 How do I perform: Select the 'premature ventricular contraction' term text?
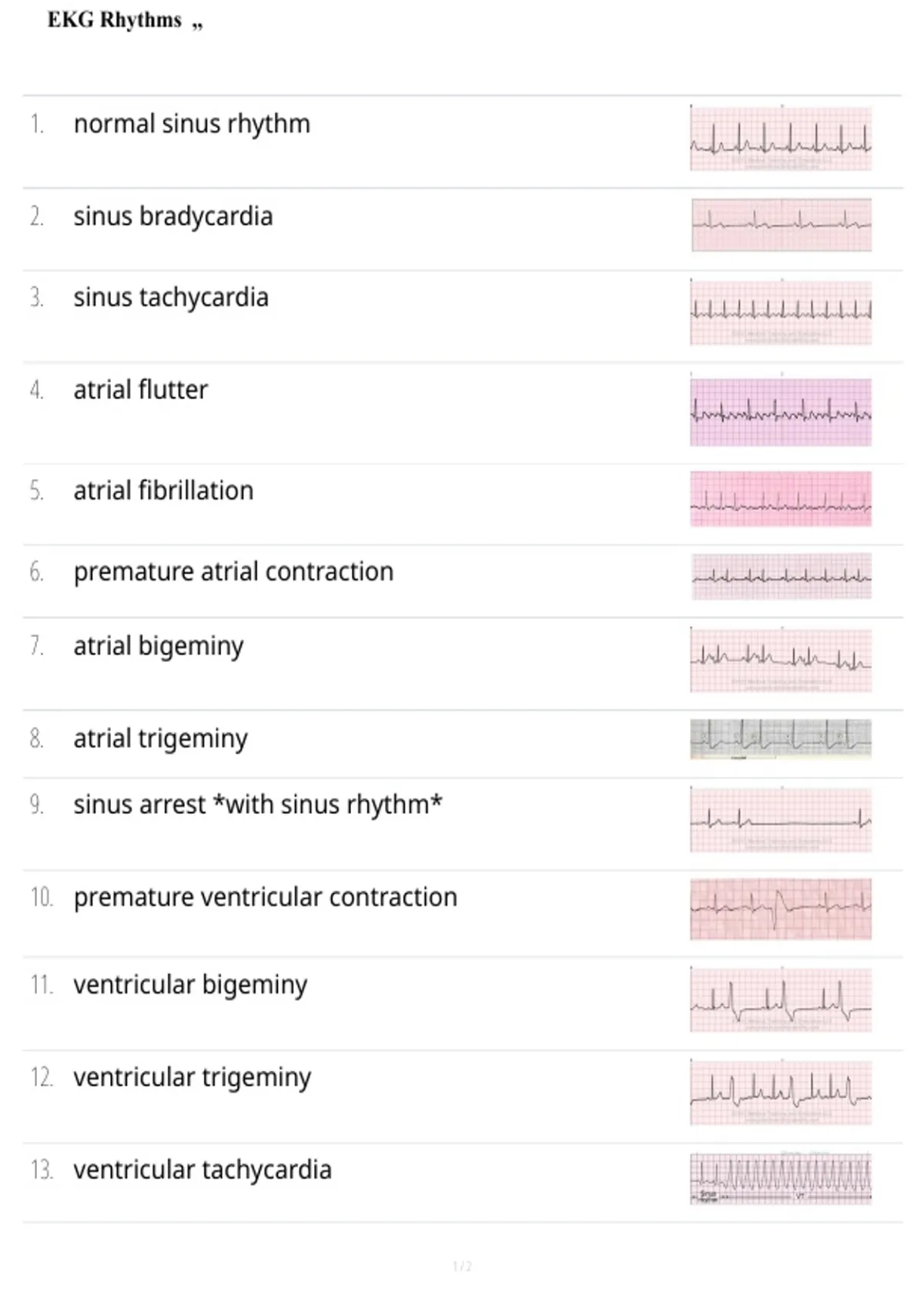pos(265,898)
